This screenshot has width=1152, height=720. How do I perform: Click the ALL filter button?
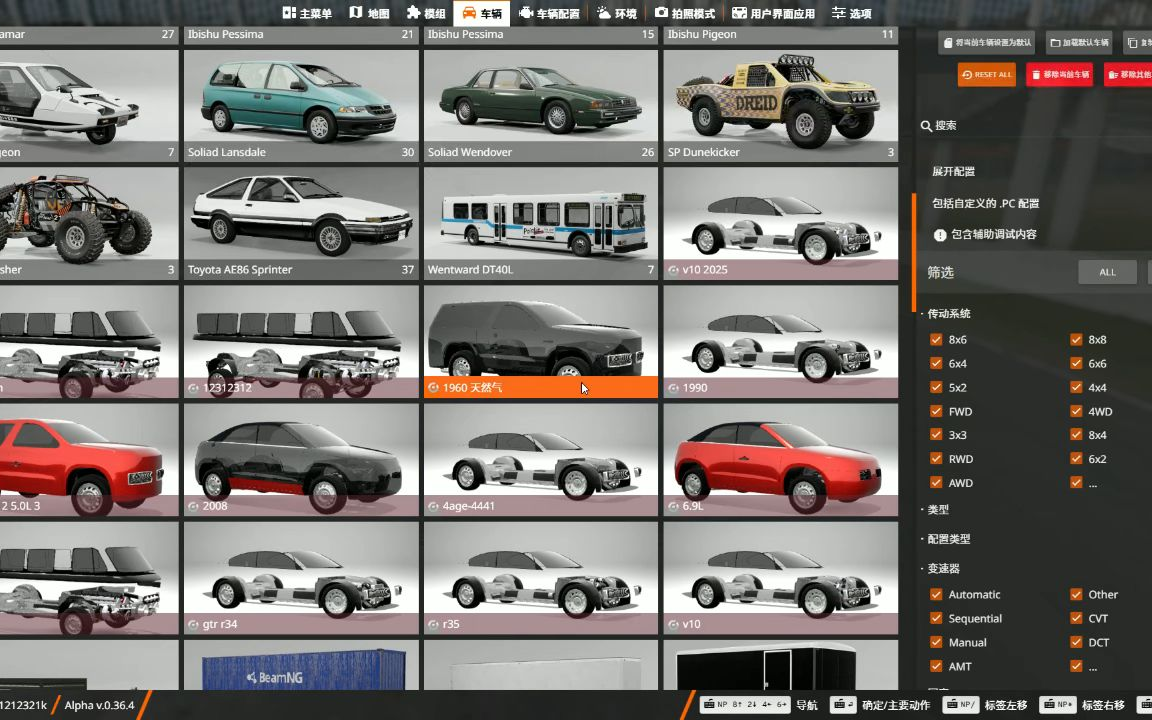pyautogui.click(x=1107, y=272)
